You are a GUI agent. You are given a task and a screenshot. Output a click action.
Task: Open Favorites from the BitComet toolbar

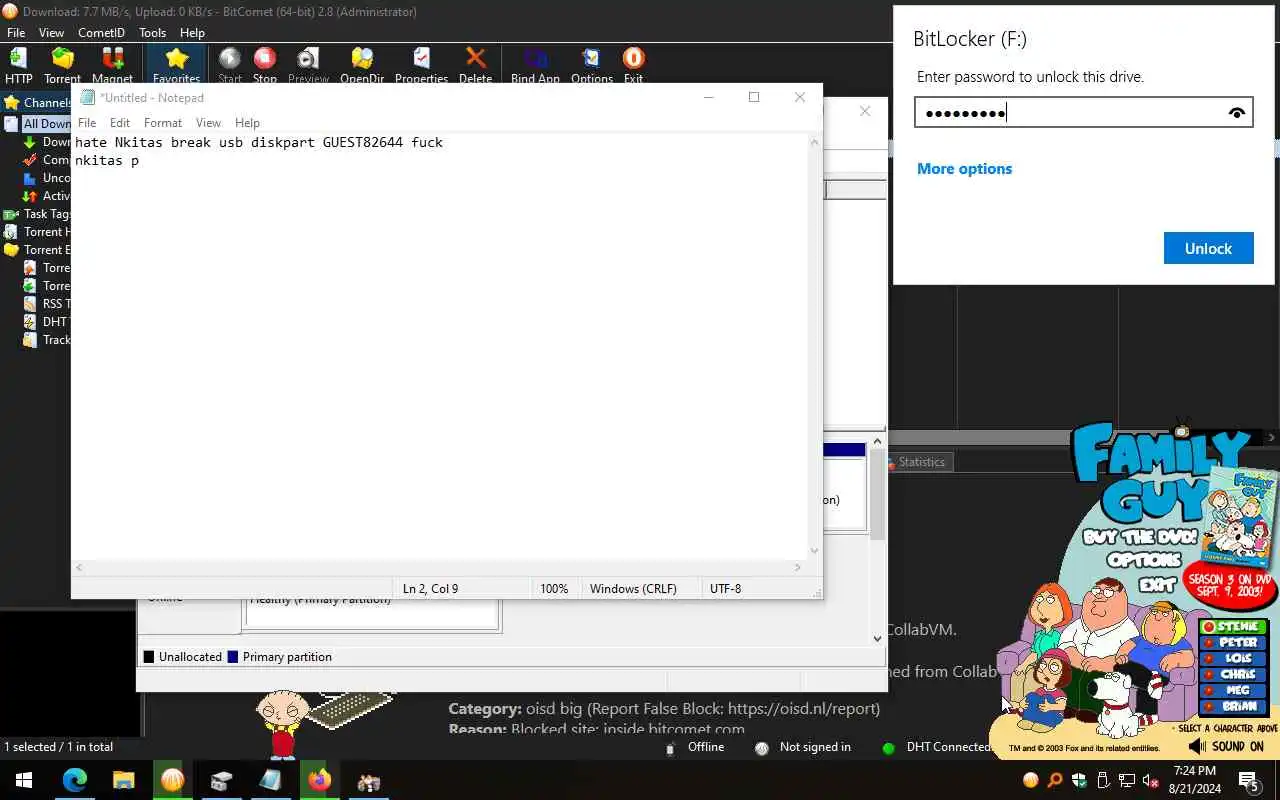point(176,65)
